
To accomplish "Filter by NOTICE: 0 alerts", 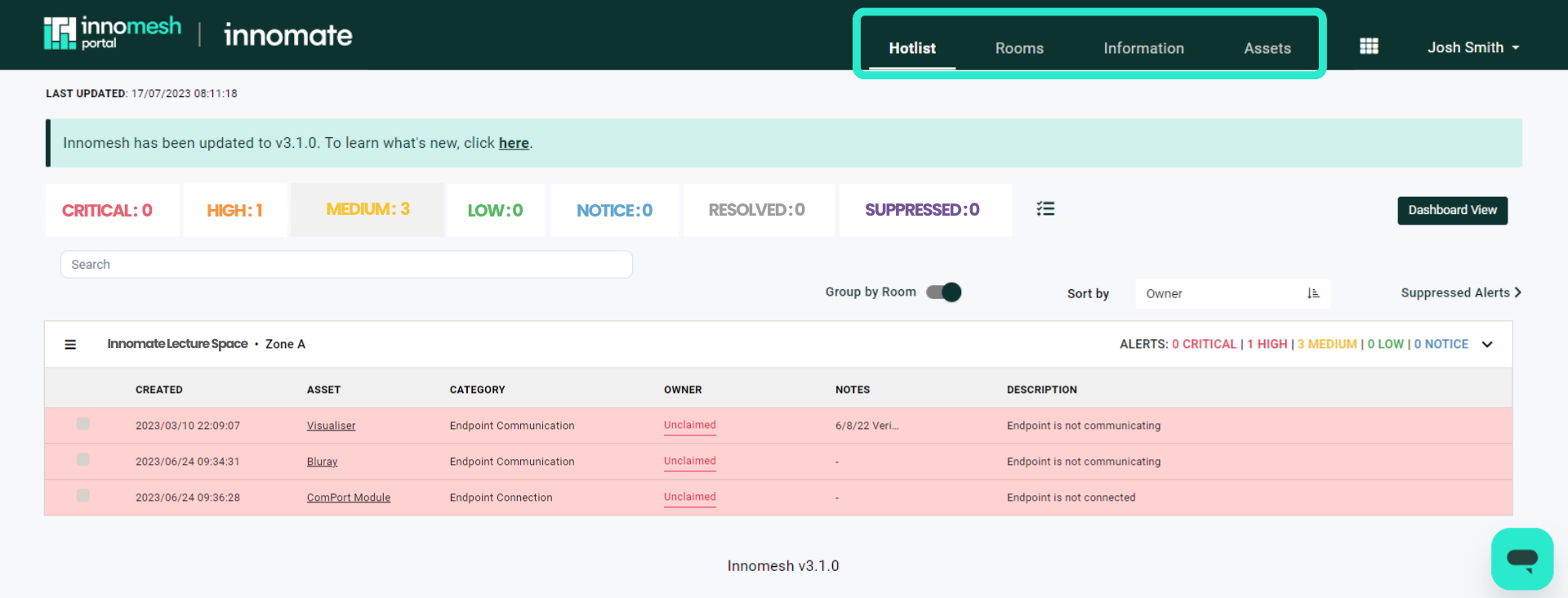I will coord(614,210).
